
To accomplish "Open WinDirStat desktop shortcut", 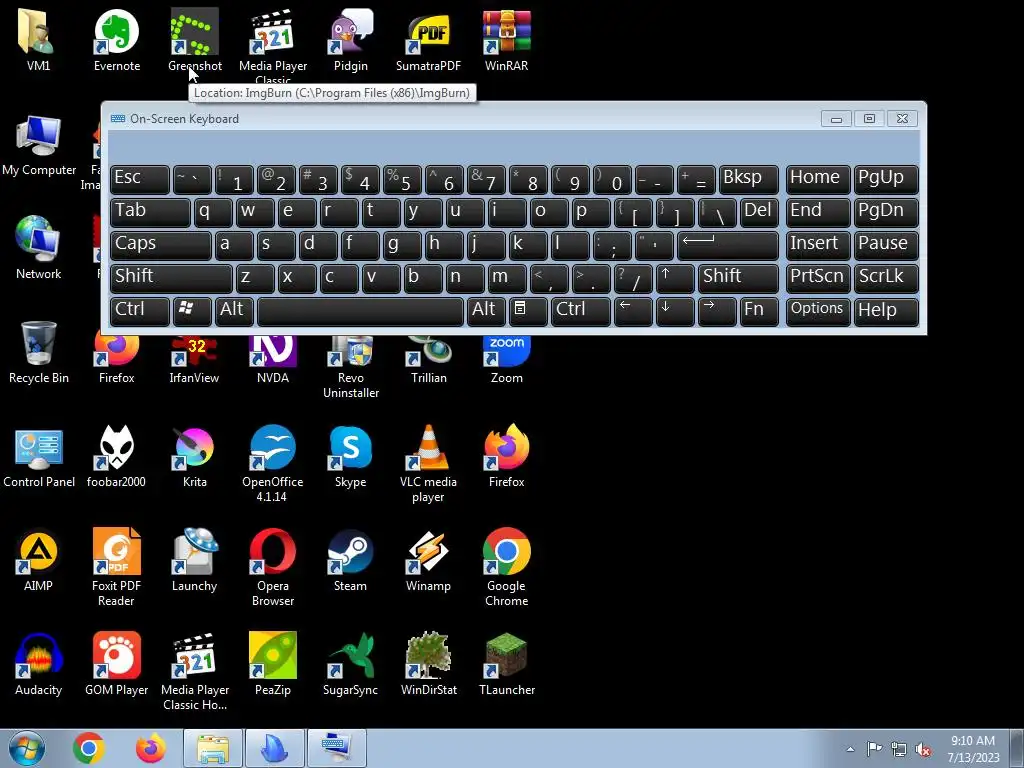I will pos(428,665).
